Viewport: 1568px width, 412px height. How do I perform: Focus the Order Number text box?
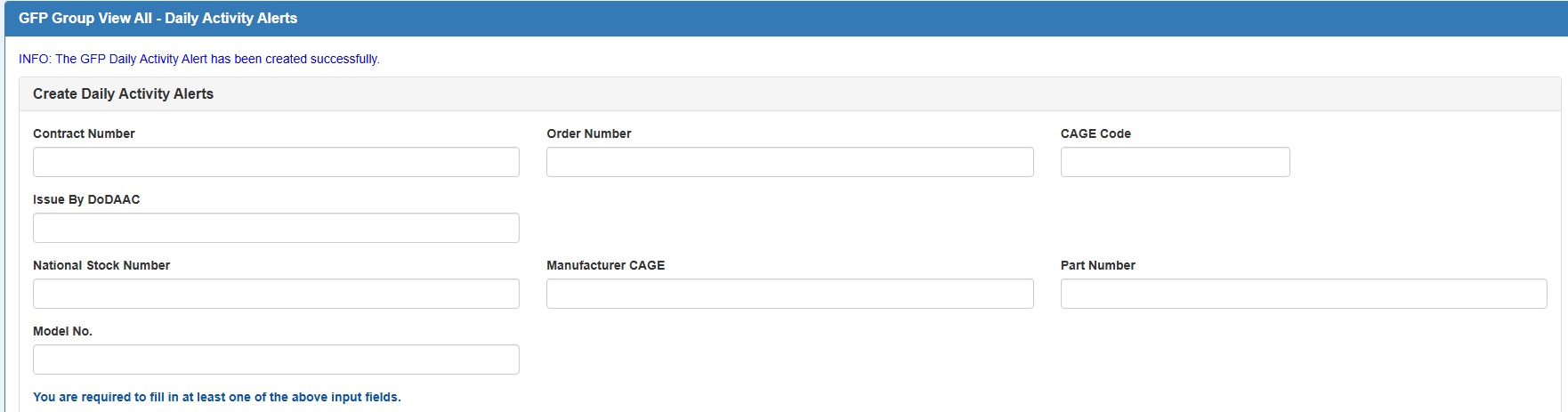click(x=790, y=162)
